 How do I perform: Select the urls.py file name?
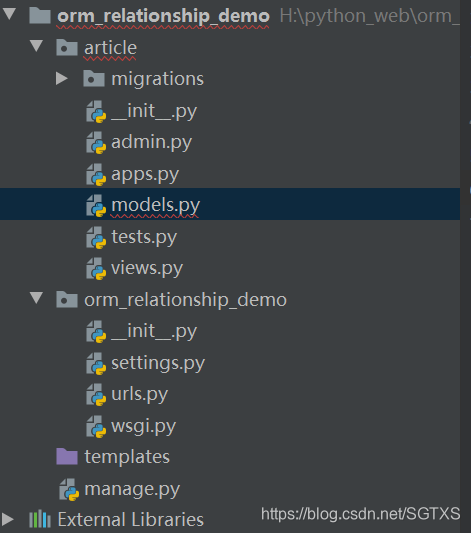[140, 395]
